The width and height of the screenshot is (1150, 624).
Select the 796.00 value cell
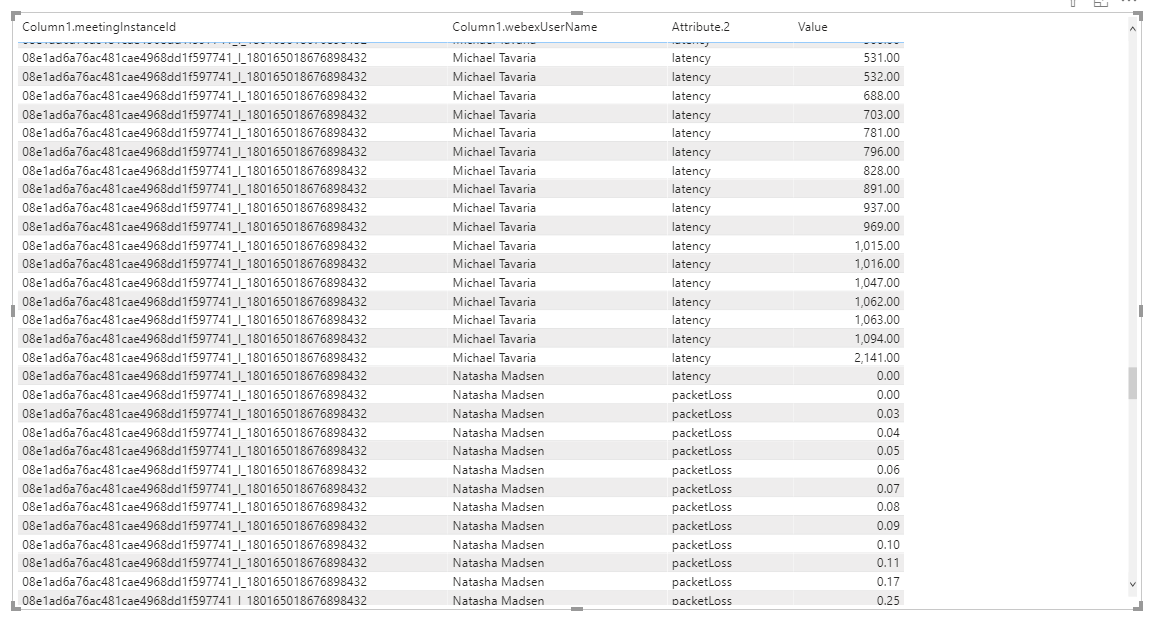[x=881, y=152]
